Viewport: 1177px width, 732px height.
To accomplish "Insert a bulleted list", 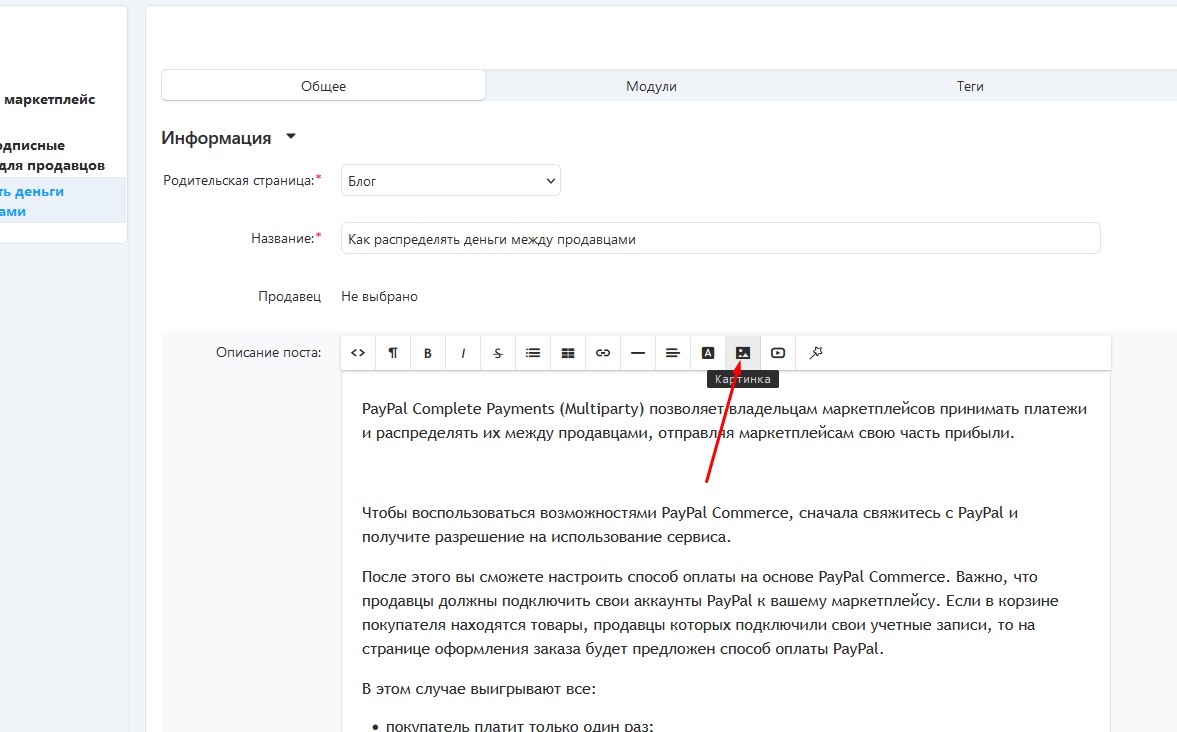I will point(533,353).
